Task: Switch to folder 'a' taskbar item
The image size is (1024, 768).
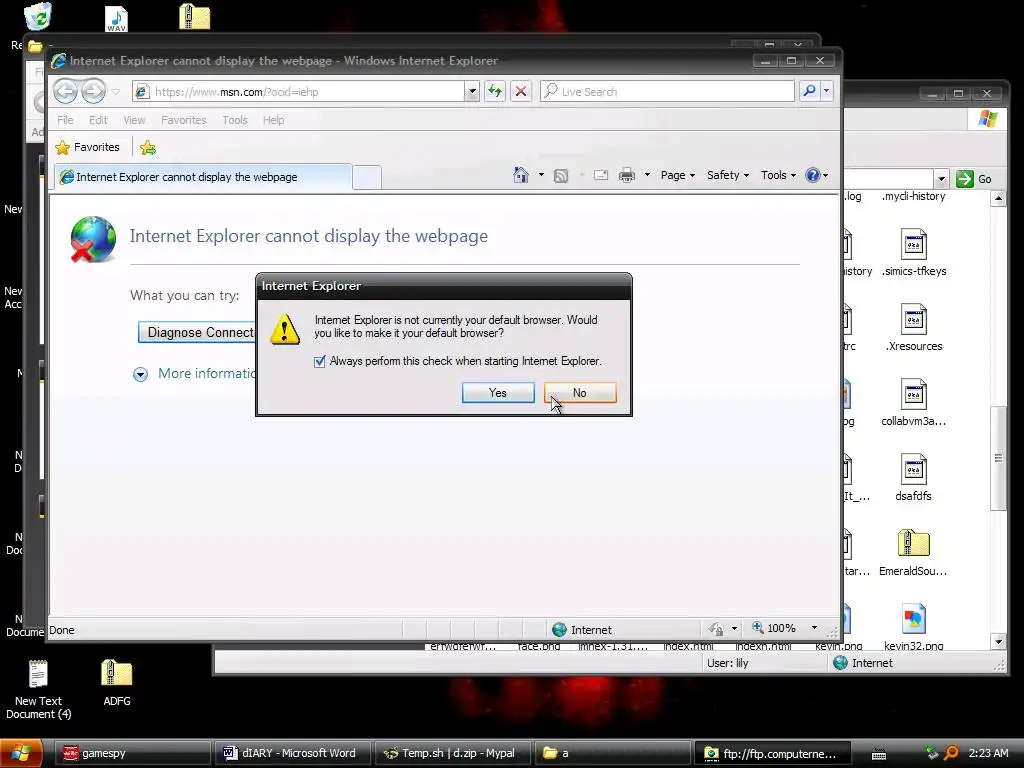Action: (x=613, y=753)
